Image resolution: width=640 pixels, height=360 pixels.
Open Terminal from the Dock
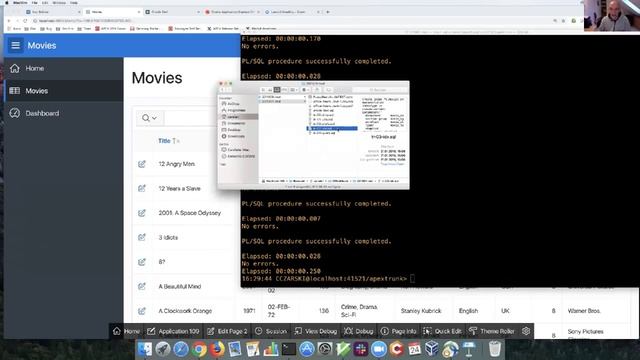click(x=289, y=349)
